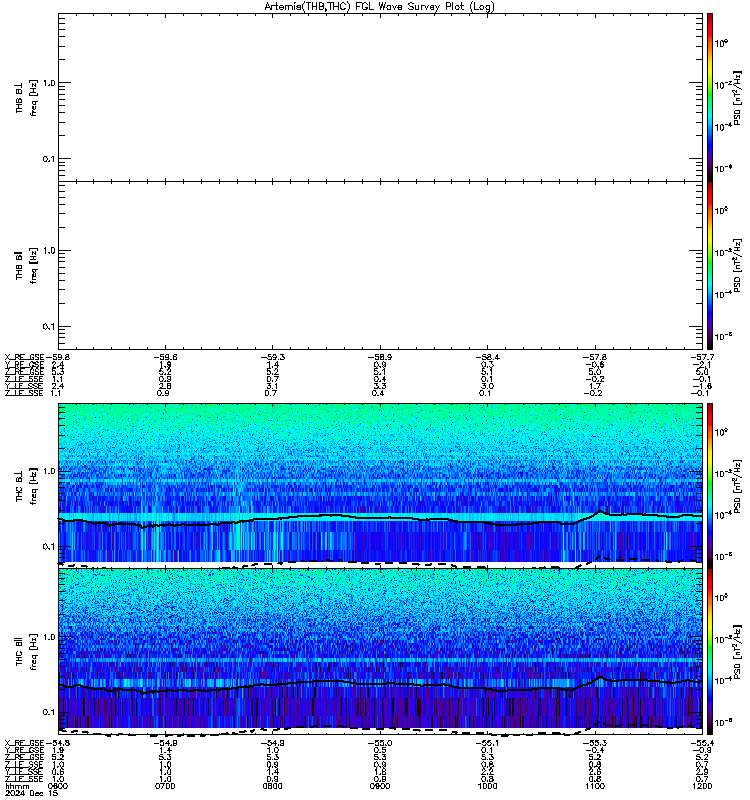Click the THC X_RE_GSE value -55.4
The image size is (750, 800).
pyautogui.click(x=702, y=743)
